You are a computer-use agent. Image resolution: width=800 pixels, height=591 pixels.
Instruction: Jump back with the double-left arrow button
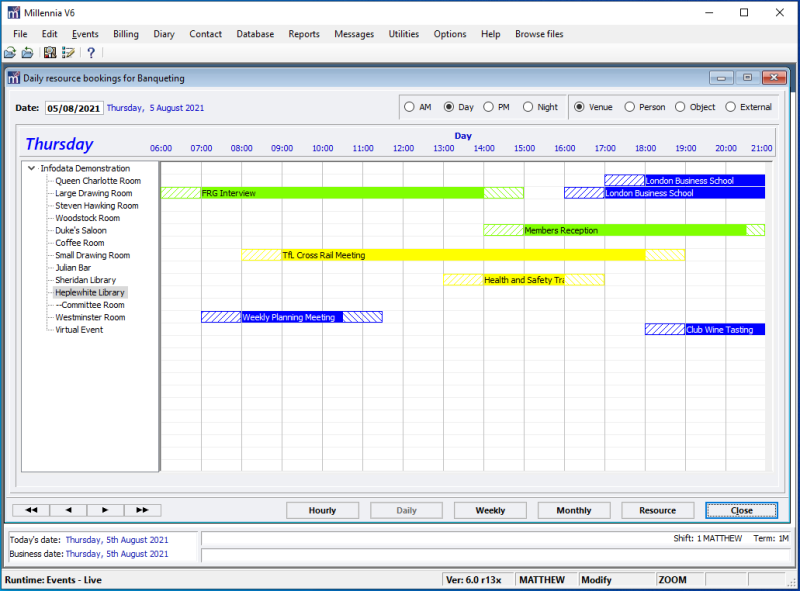pyautogui.click(x=30, y=510)
